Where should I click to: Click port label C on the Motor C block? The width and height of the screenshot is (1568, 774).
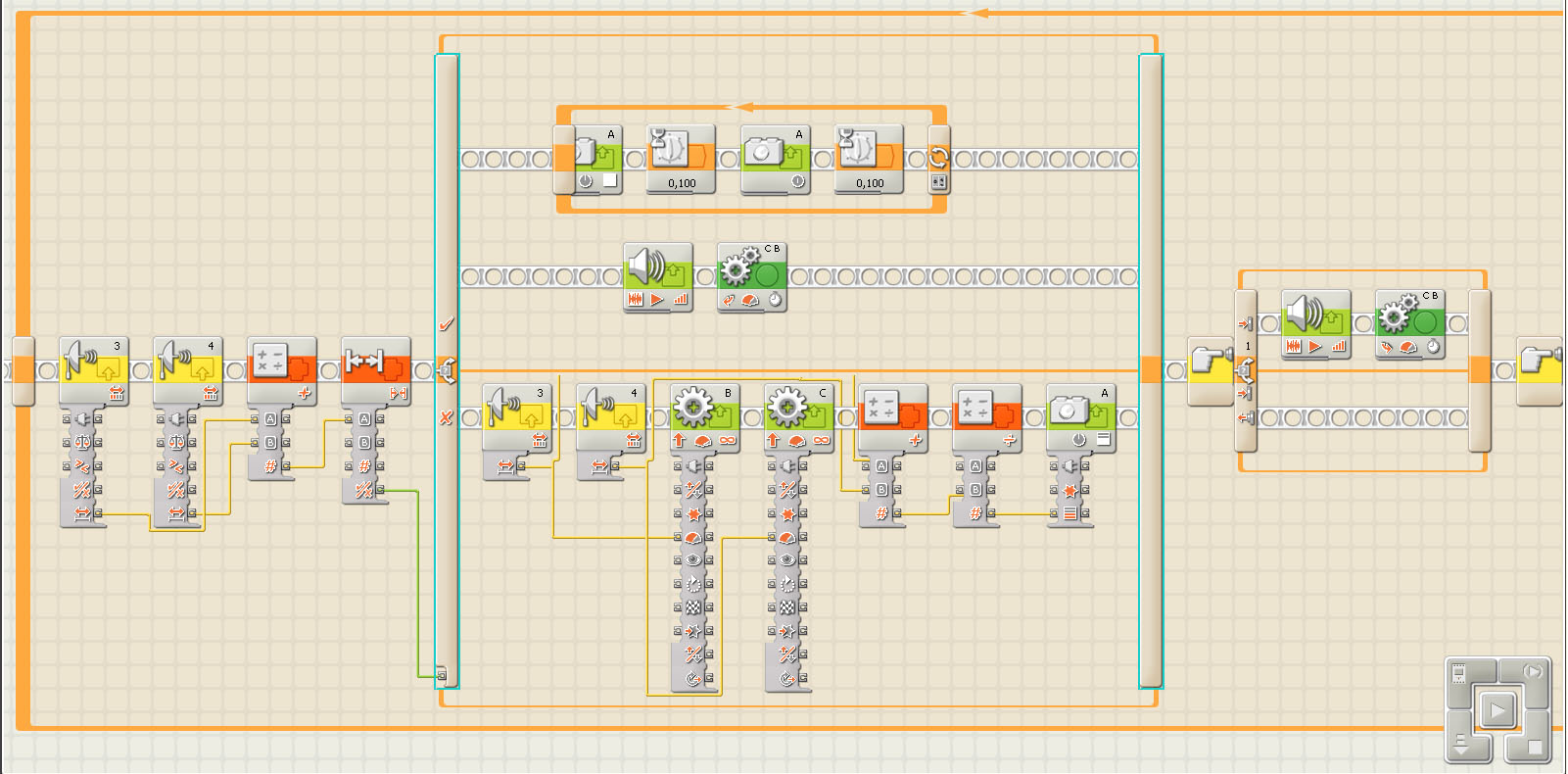[823, 393]
